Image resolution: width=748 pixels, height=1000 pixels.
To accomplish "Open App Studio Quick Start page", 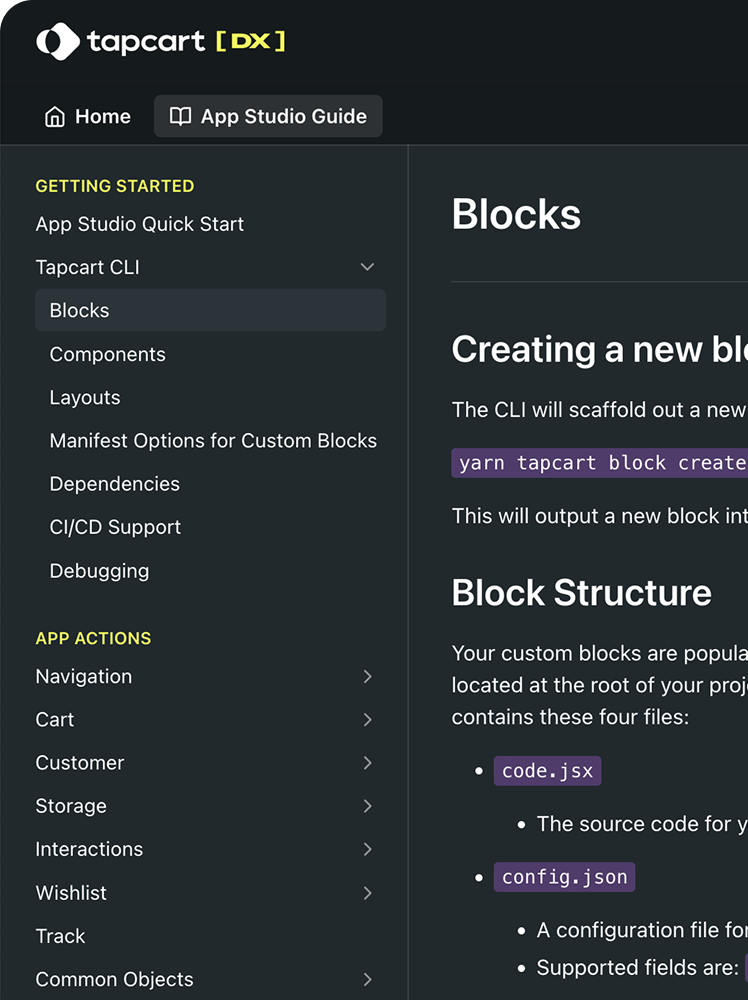I will pyautogui.click(x=140, y=224).
